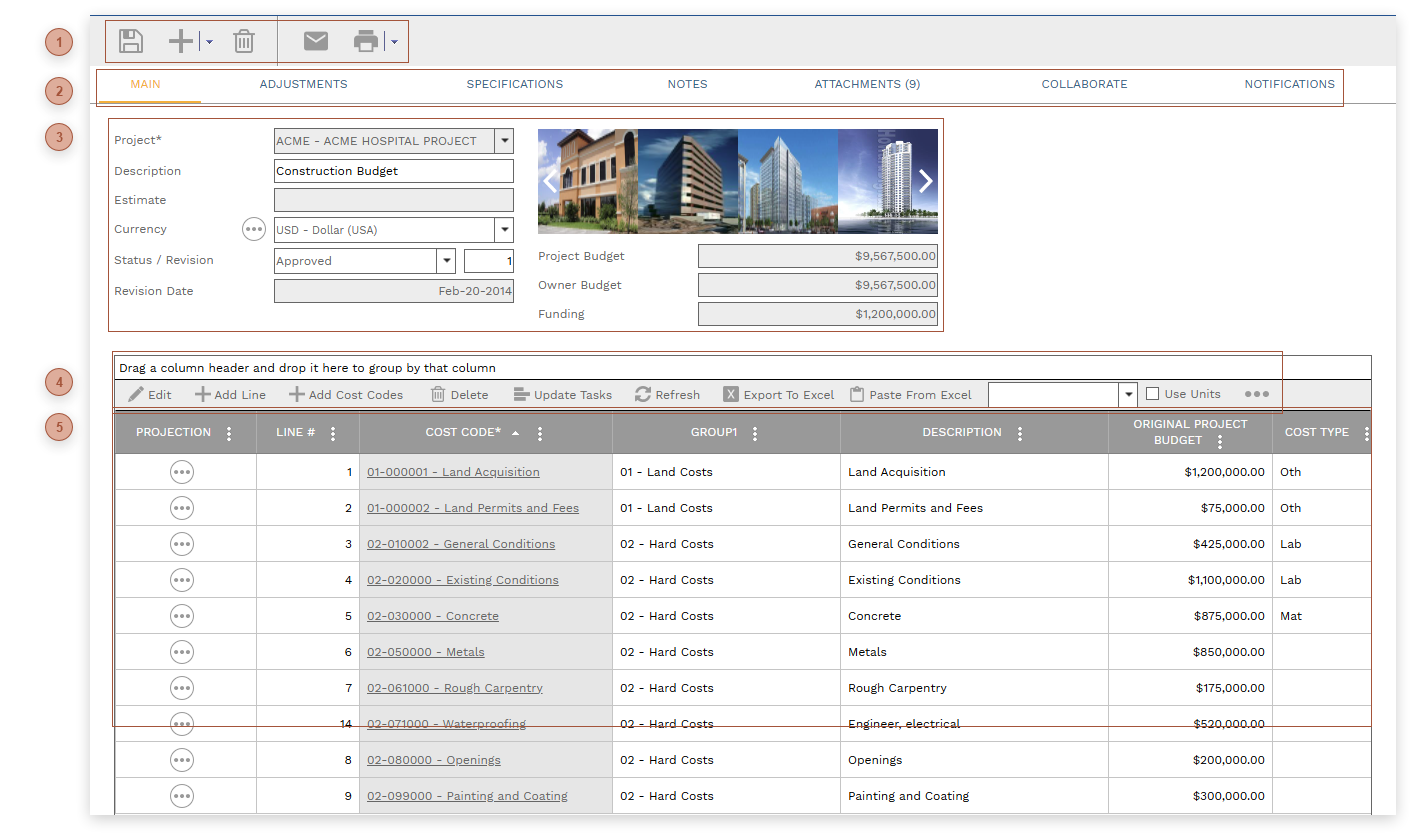This screenshot has height=838, width=1415.
Task: Open the Line # column options menu
Action: tap(333, 433)
